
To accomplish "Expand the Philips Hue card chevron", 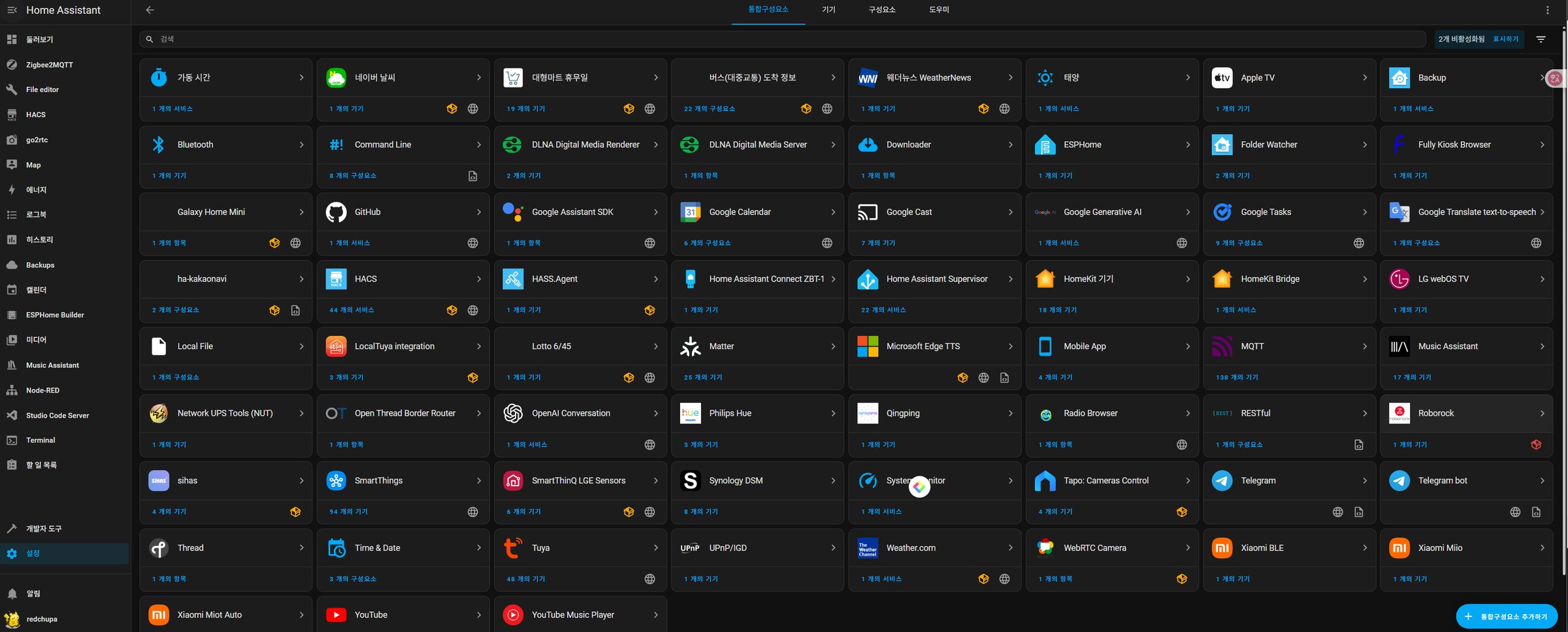I will coord(833,413).
